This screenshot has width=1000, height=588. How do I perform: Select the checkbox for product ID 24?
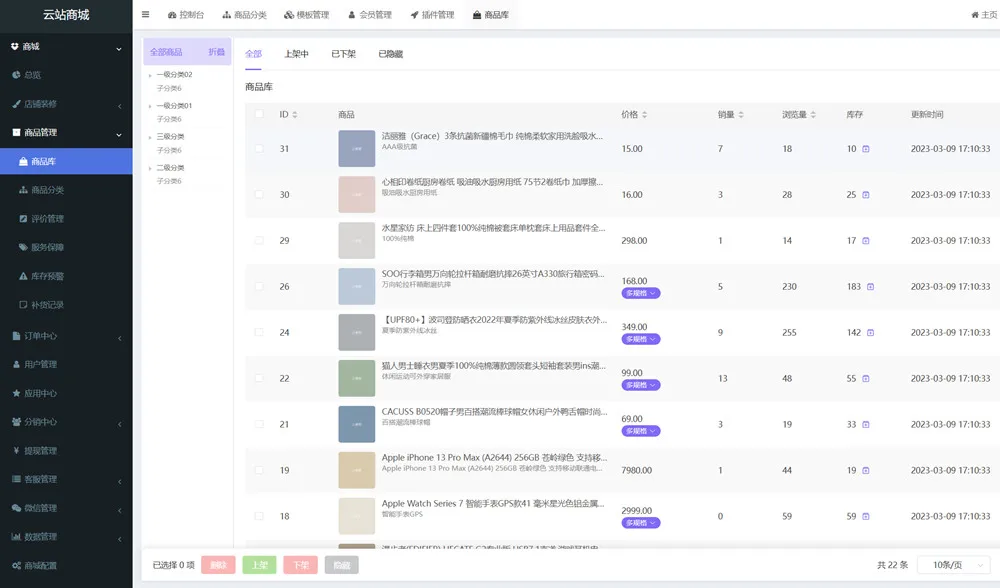pyautogui.click(x=259, y=333)
